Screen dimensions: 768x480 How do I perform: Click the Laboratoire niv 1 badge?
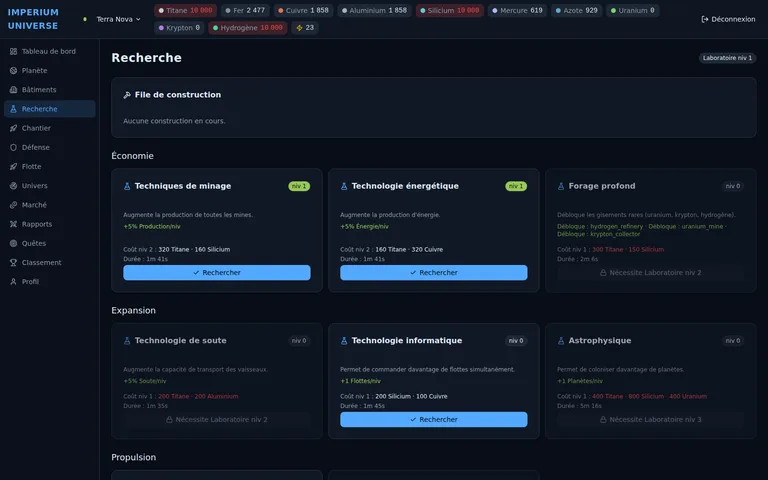(x=727, y=58)
